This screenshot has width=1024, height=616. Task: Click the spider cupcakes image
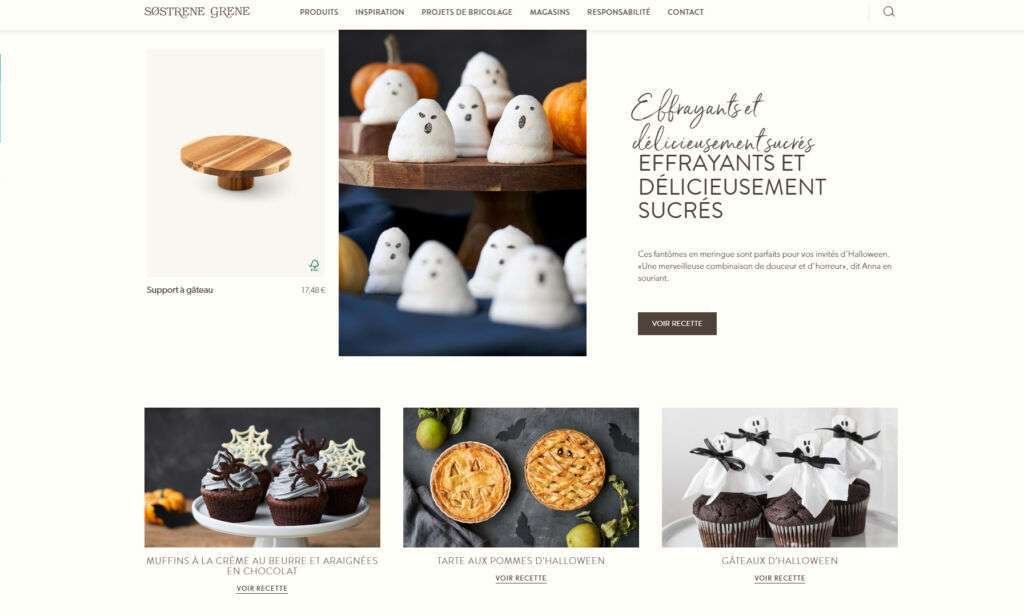point(262,478)
